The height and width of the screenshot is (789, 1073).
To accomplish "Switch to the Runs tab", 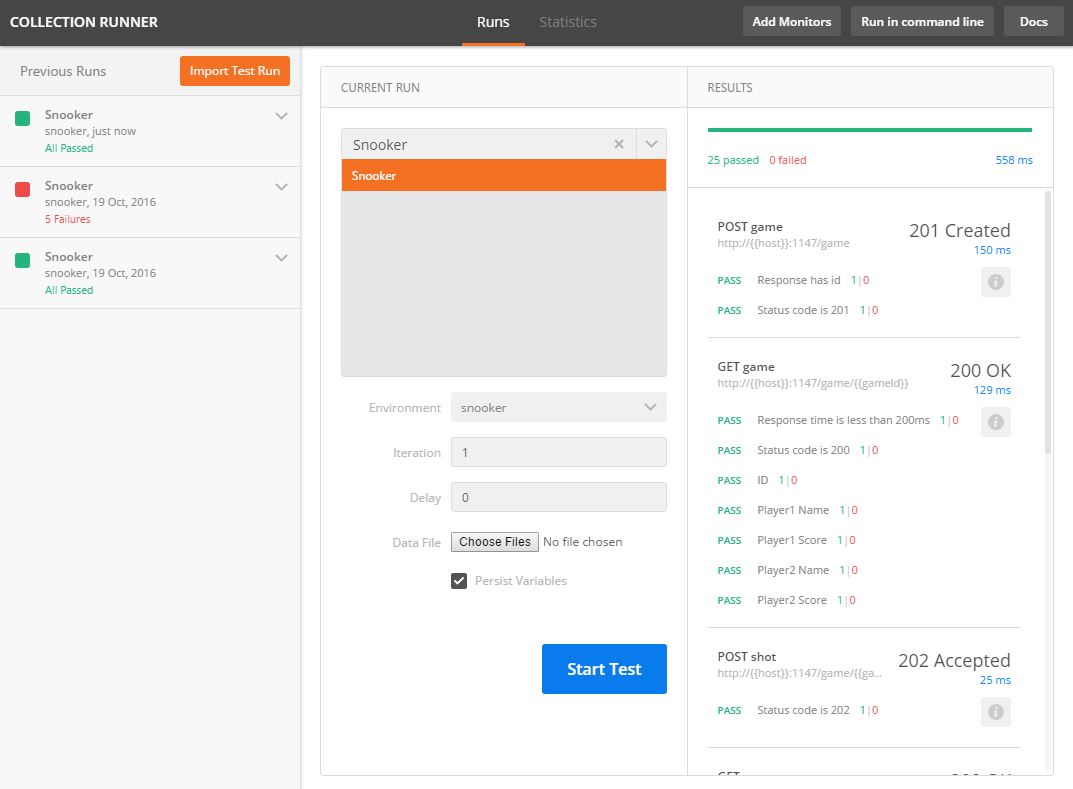I will (493, 22).
